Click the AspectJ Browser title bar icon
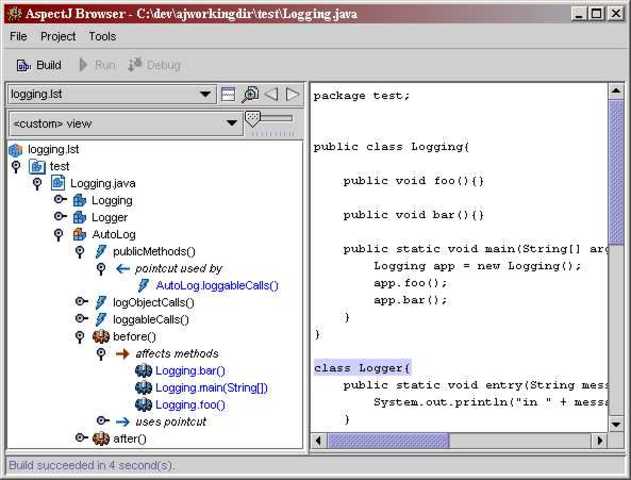The image size is (631, 480). [x=14, y=14]
